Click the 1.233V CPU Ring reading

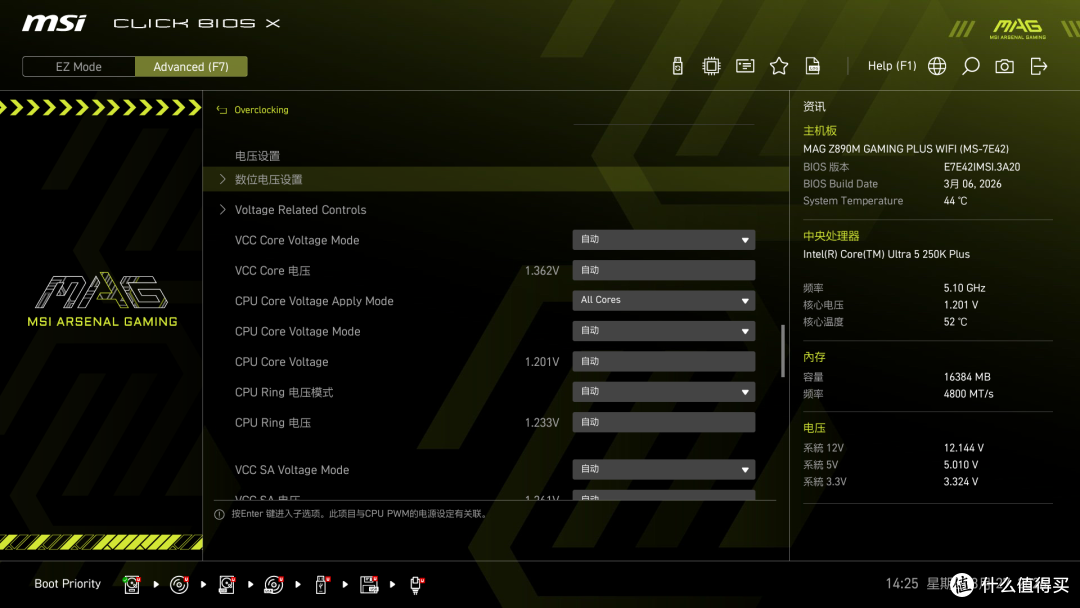(x=541, y=423)
